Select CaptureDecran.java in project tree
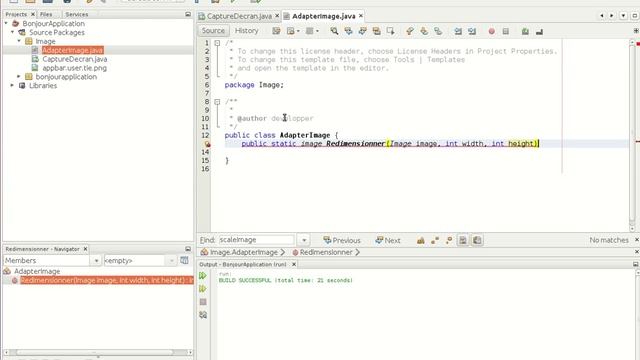640x360 pixels. (75, 59)
